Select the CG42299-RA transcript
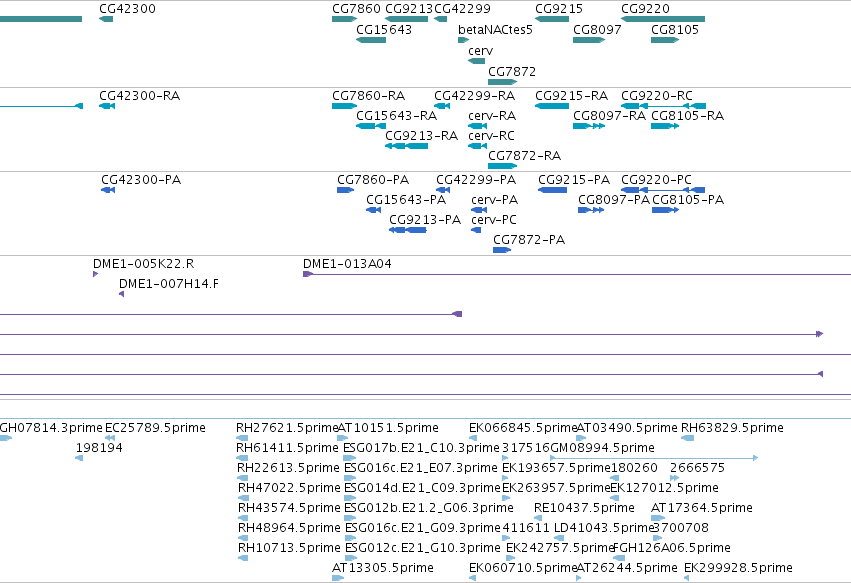Screen dimensions: 851x583 (x=442, y=106)
